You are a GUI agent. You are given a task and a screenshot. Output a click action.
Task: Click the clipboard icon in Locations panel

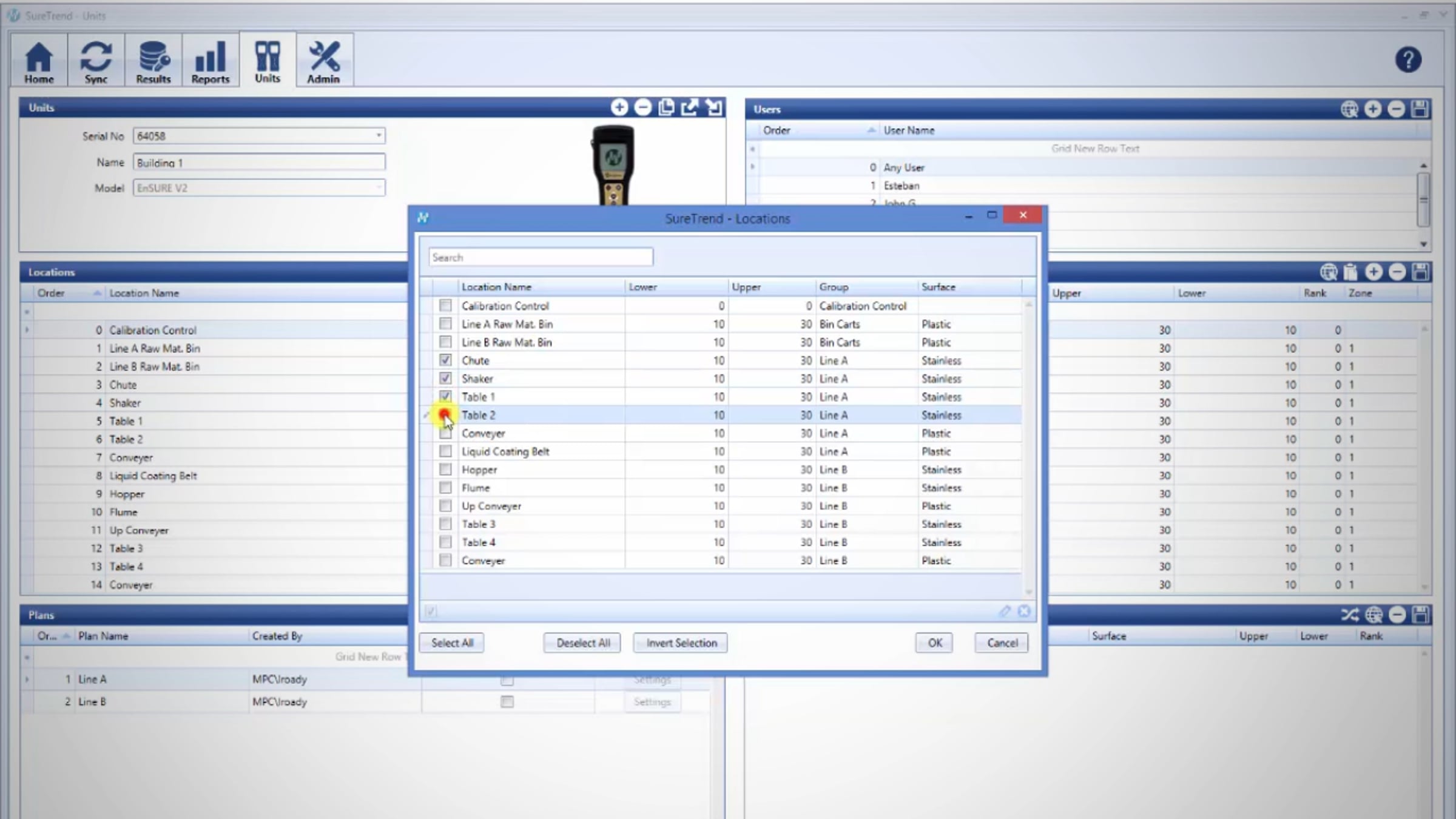pyautogui.click(x=1350, y=272)
